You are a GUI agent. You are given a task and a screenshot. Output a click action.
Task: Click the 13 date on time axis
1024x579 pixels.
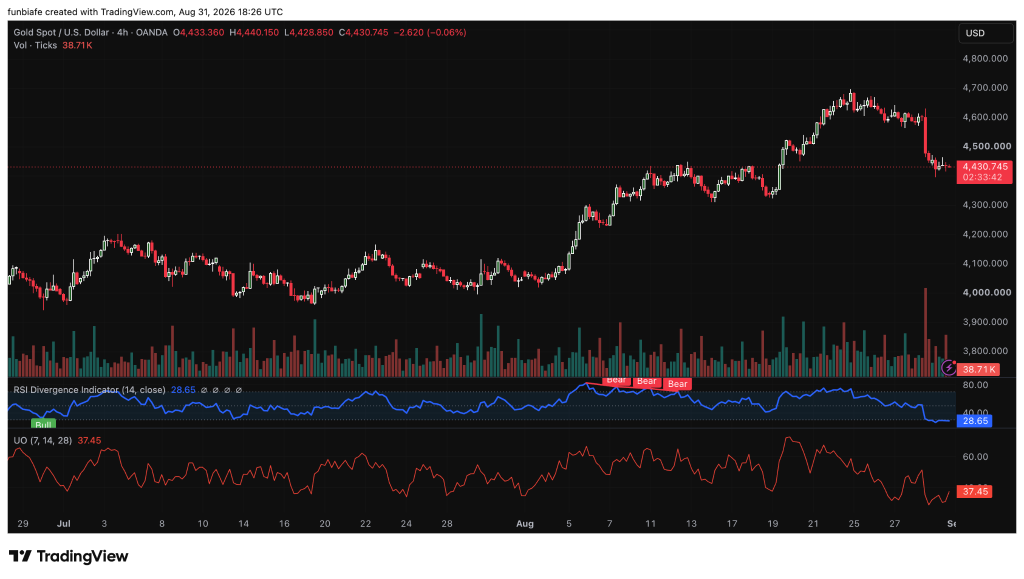coord(691,524)
